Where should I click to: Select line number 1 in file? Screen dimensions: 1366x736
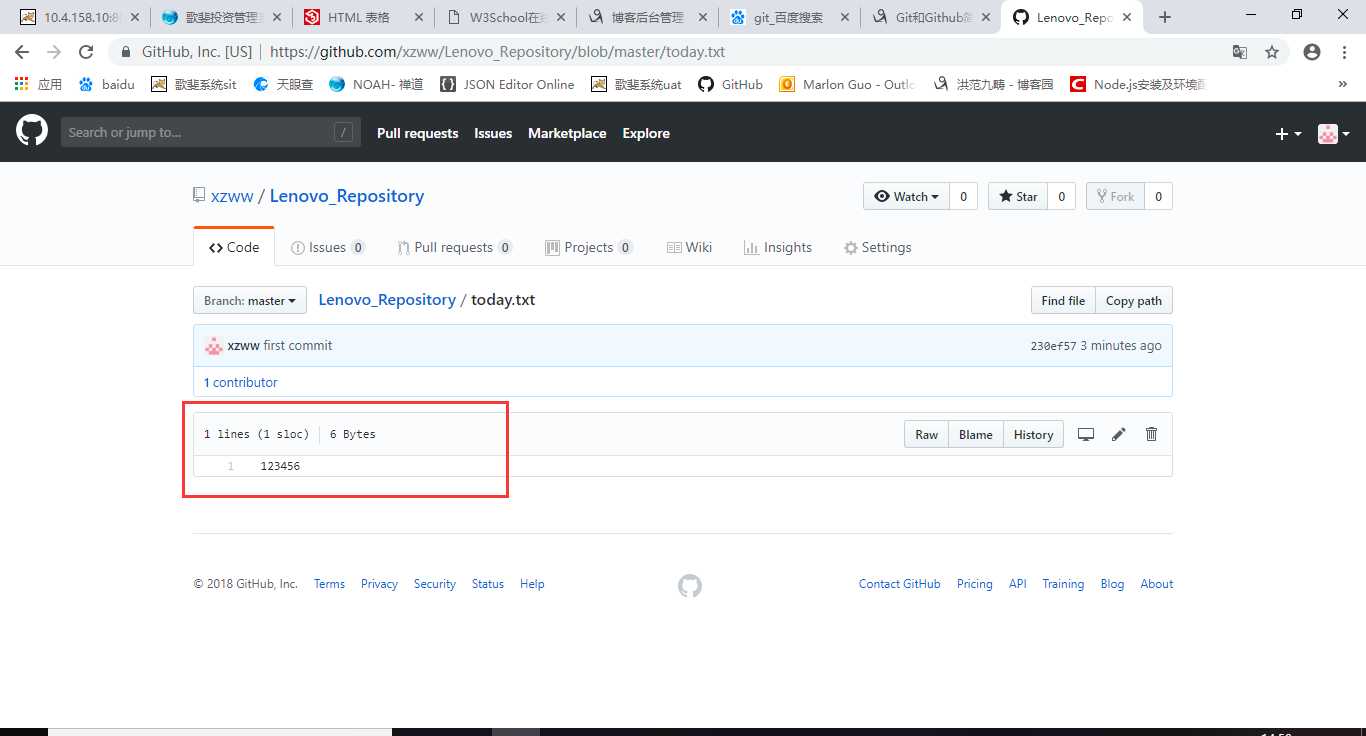click(x=230, y=466)
